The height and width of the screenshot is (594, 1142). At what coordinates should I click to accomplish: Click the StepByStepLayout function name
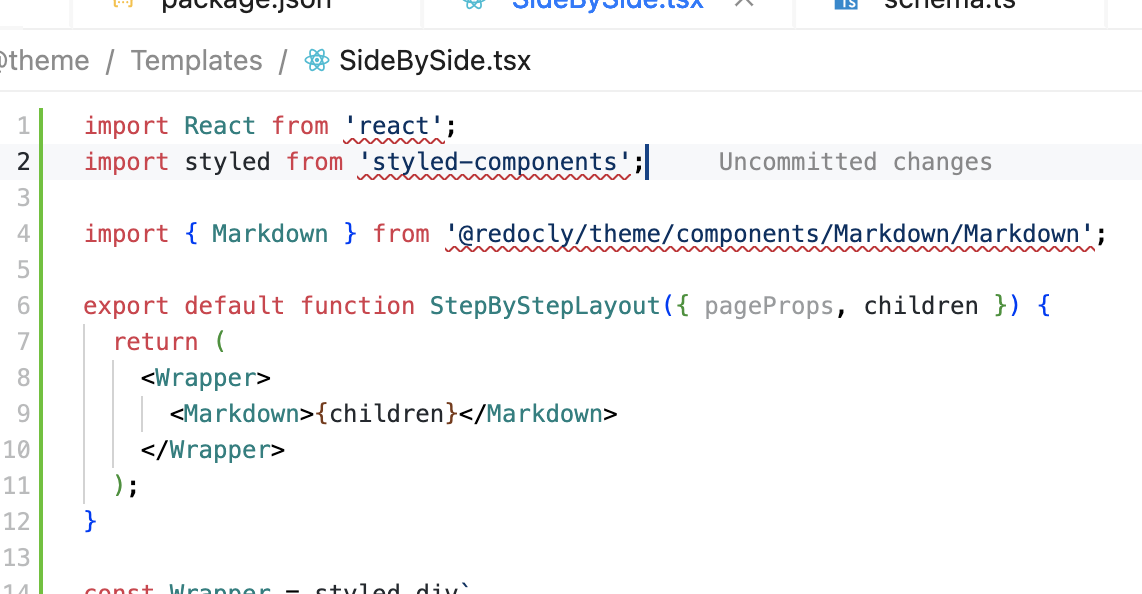[544, 306]
